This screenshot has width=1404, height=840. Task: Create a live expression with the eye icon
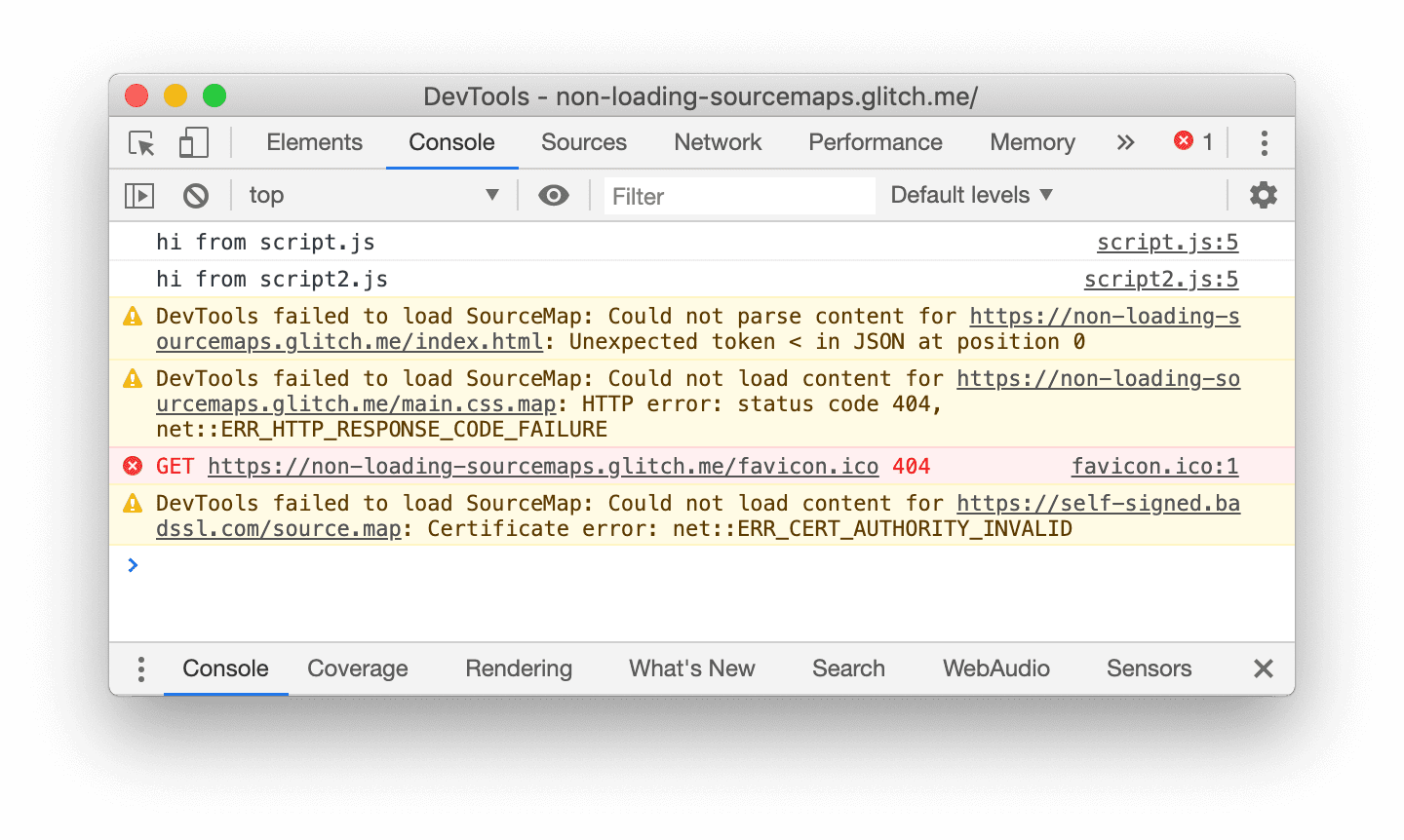pos(554,195)
